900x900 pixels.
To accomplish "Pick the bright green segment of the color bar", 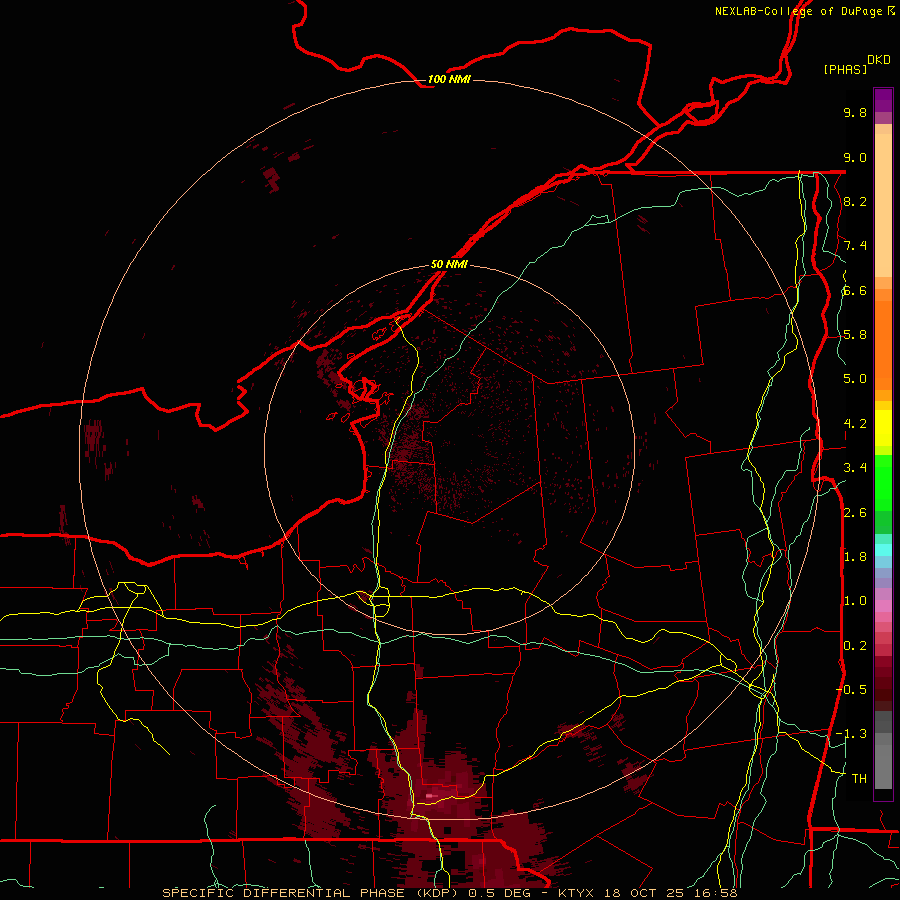I will (883, 482).
